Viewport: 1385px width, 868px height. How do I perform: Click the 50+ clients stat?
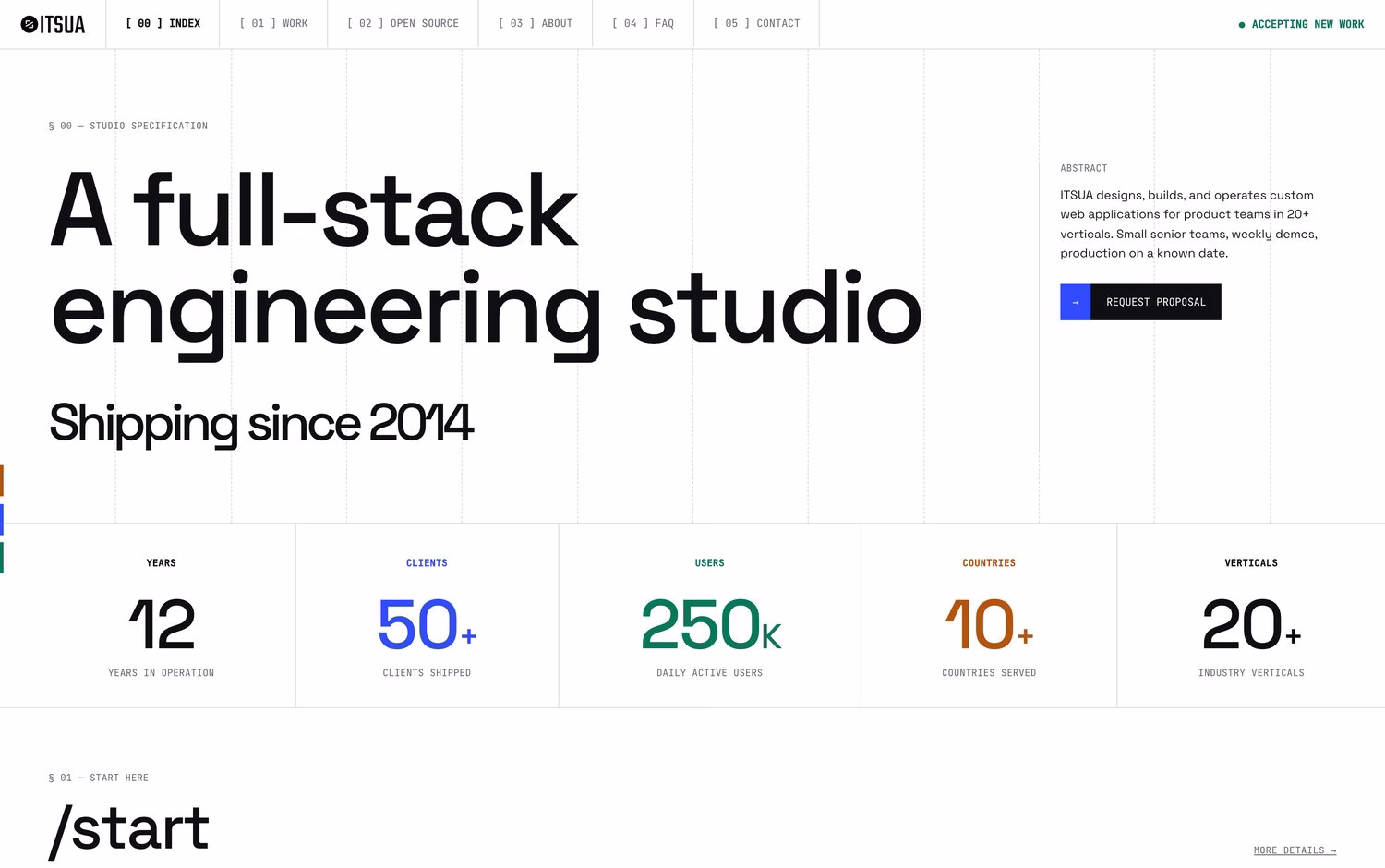pyautogui.click(x=427, y=625)
